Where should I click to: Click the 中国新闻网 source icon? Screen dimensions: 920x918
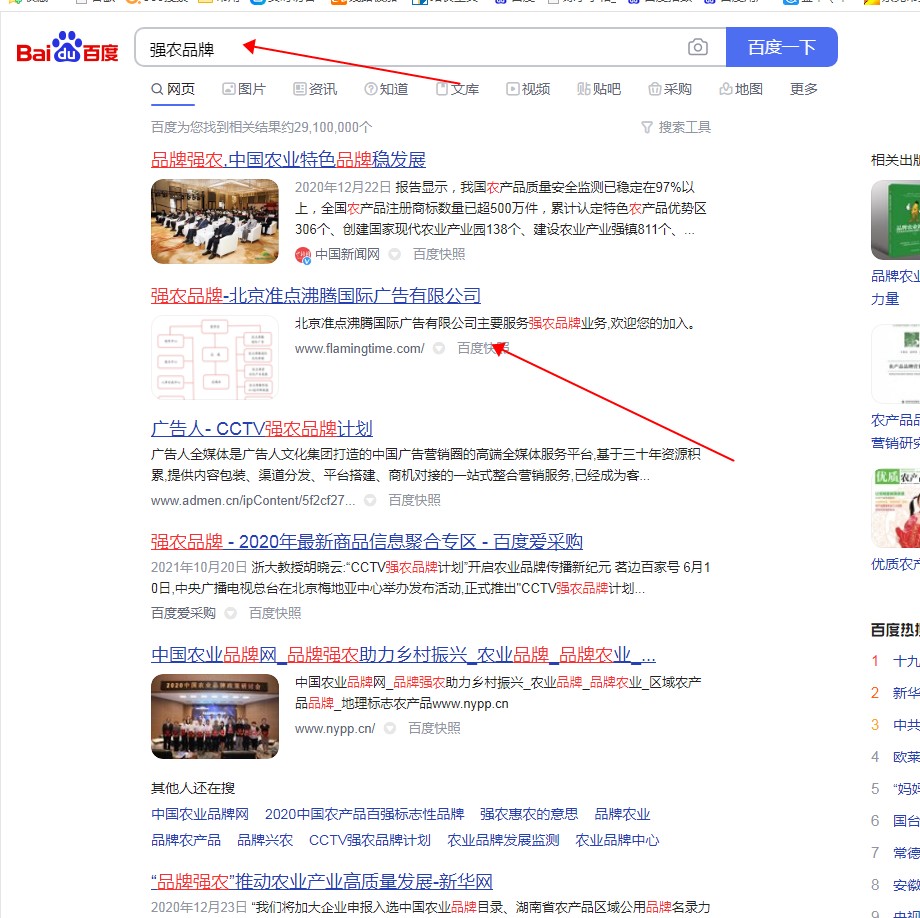click(x=303, y=255)
